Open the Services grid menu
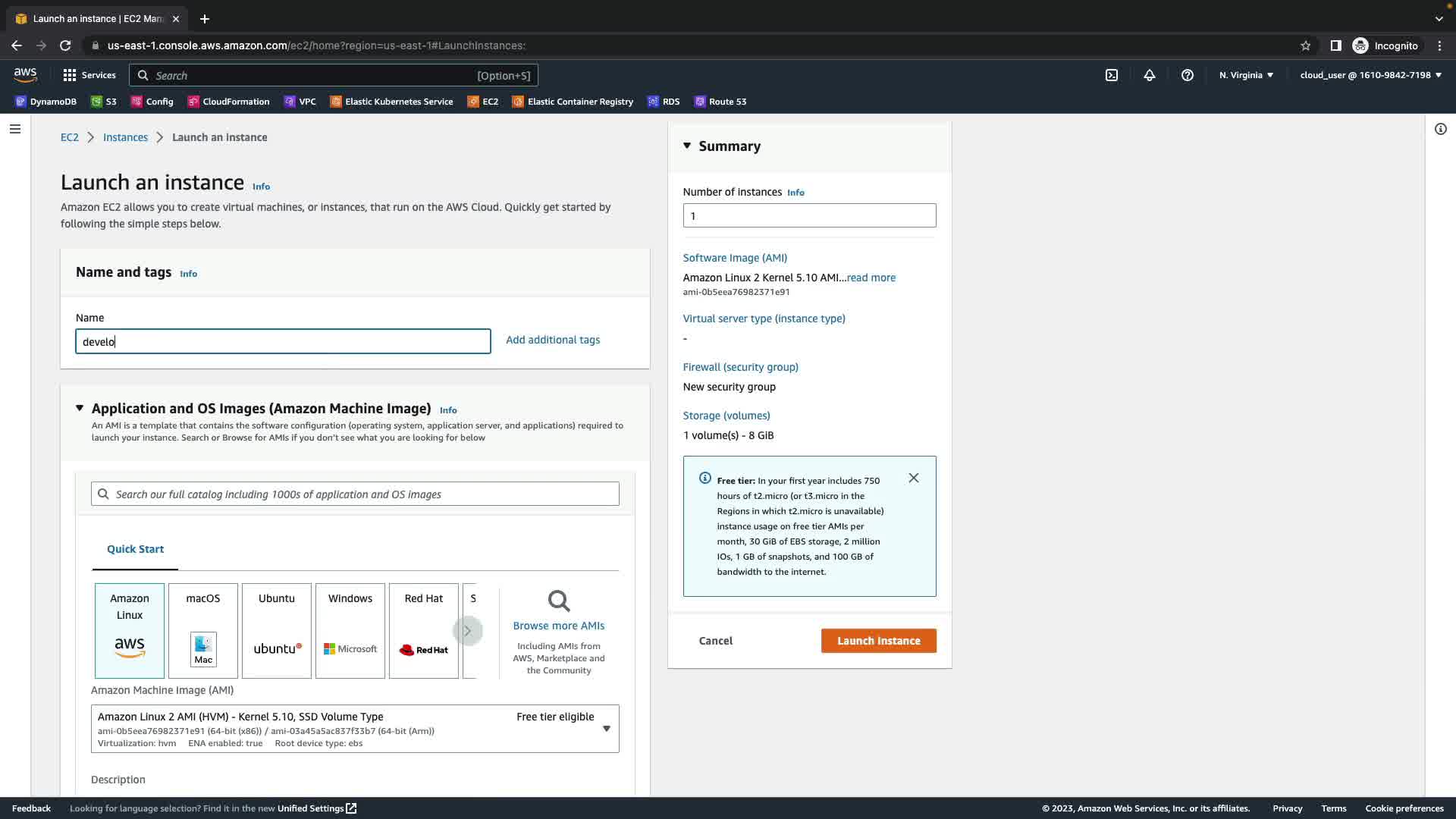Image resolution: width=1456 pixels, height=819 pixels. [x=89, y=75]
